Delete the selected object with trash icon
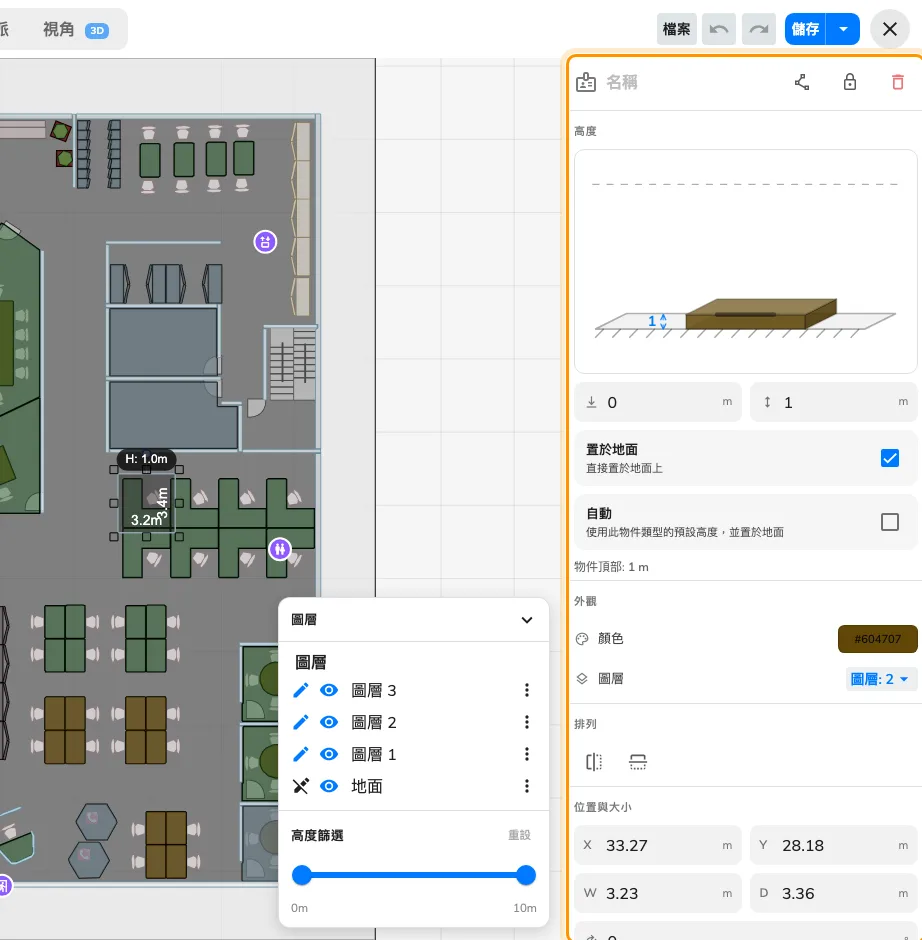Image resolution: width=922 pixels, height=940 pixels. 897,82
